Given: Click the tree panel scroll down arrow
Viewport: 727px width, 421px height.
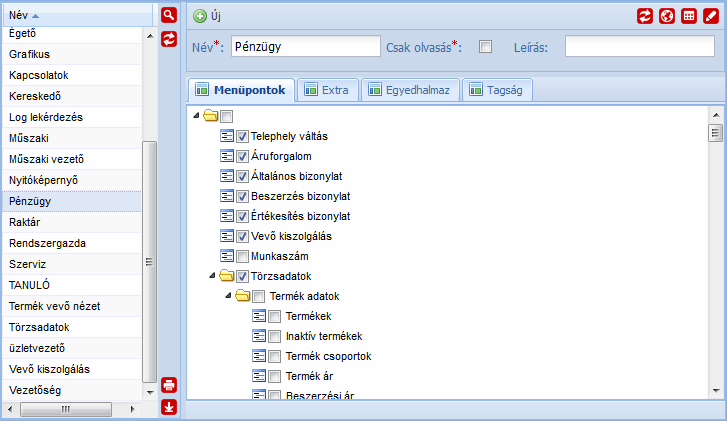Looking at the screenshot, I should (x=716, y=391).
